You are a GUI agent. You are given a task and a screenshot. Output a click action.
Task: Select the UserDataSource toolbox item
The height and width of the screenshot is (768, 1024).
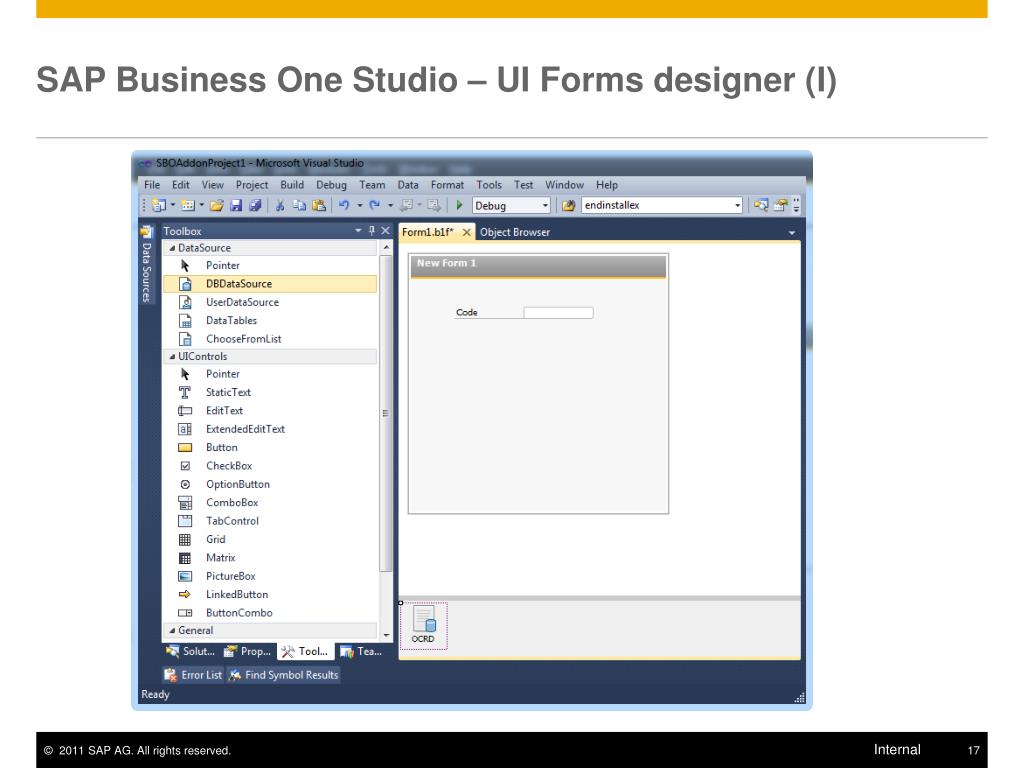pos(270,302)
